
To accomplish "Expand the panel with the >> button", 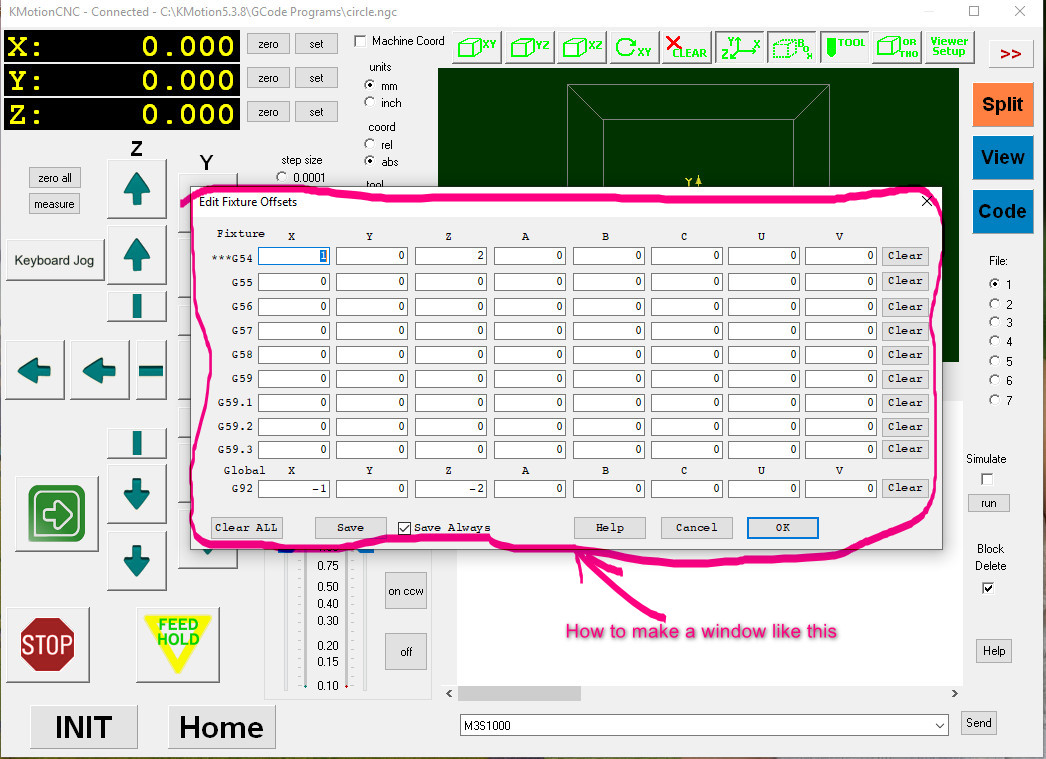I will (x=1010, y=54).
